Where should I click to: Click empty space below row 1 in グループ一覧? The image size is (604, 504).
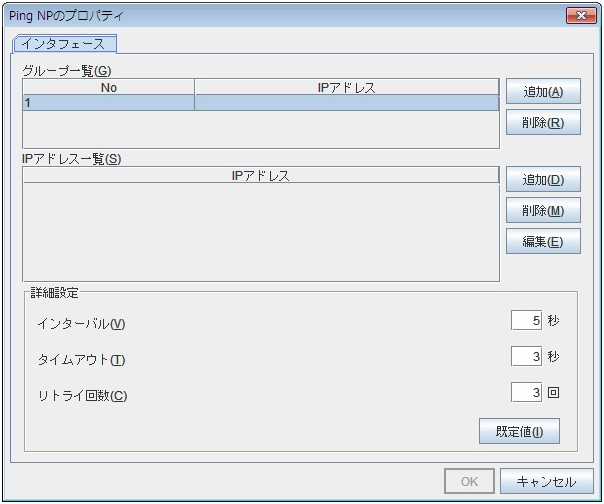click(x=260, y=130)
